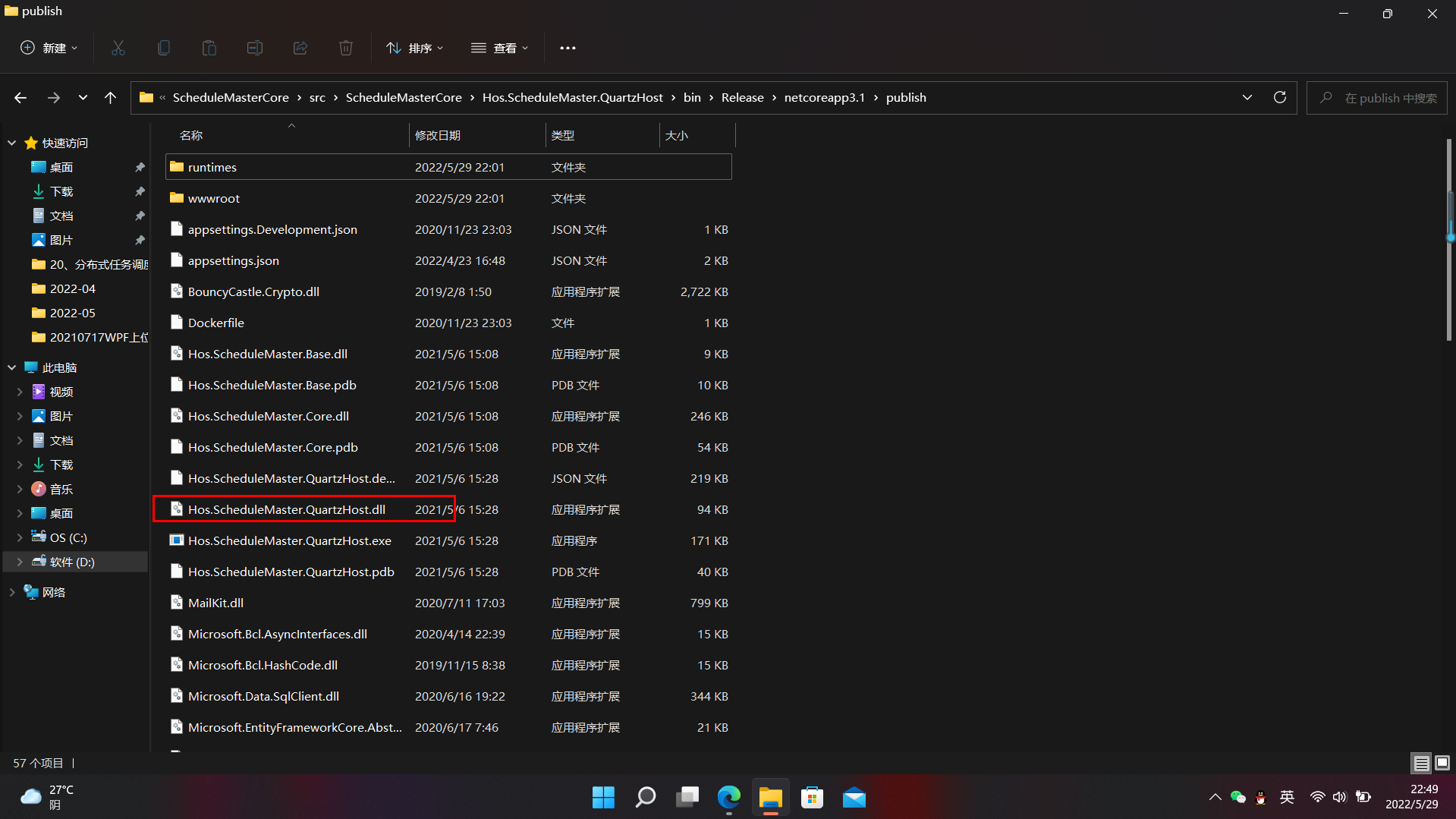
Task: Expand the 软件 (D:) drive node
Action: coord(20,562)
